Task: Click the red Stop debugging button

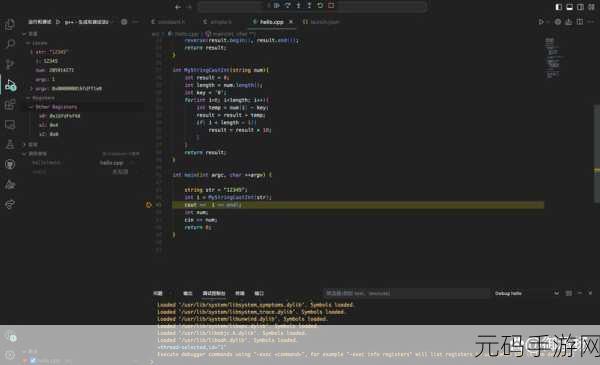Action: pyautogui.click(x=331, y=6)
